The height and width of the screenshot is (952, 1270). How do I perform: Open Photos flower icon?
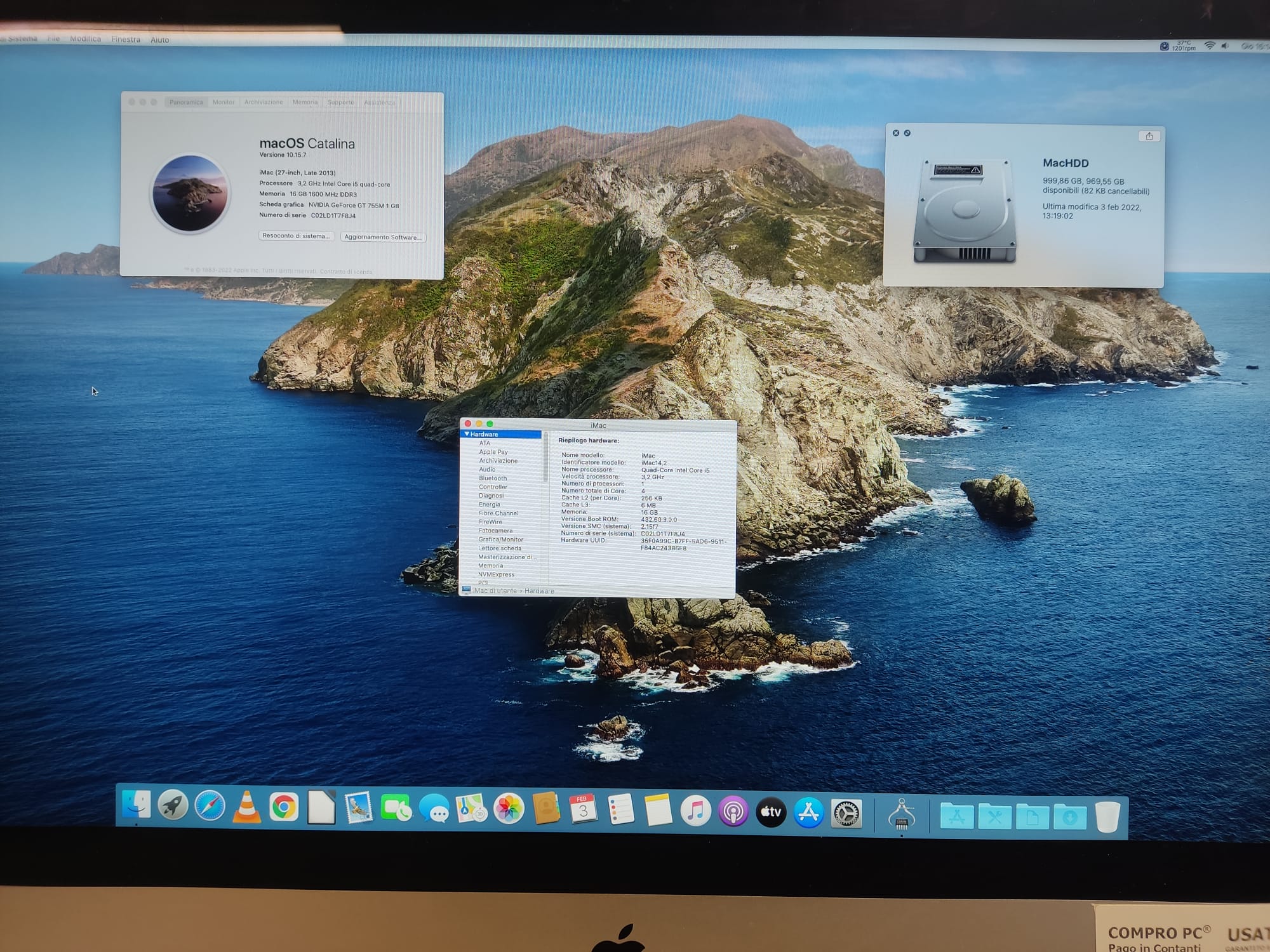(509, 809)
